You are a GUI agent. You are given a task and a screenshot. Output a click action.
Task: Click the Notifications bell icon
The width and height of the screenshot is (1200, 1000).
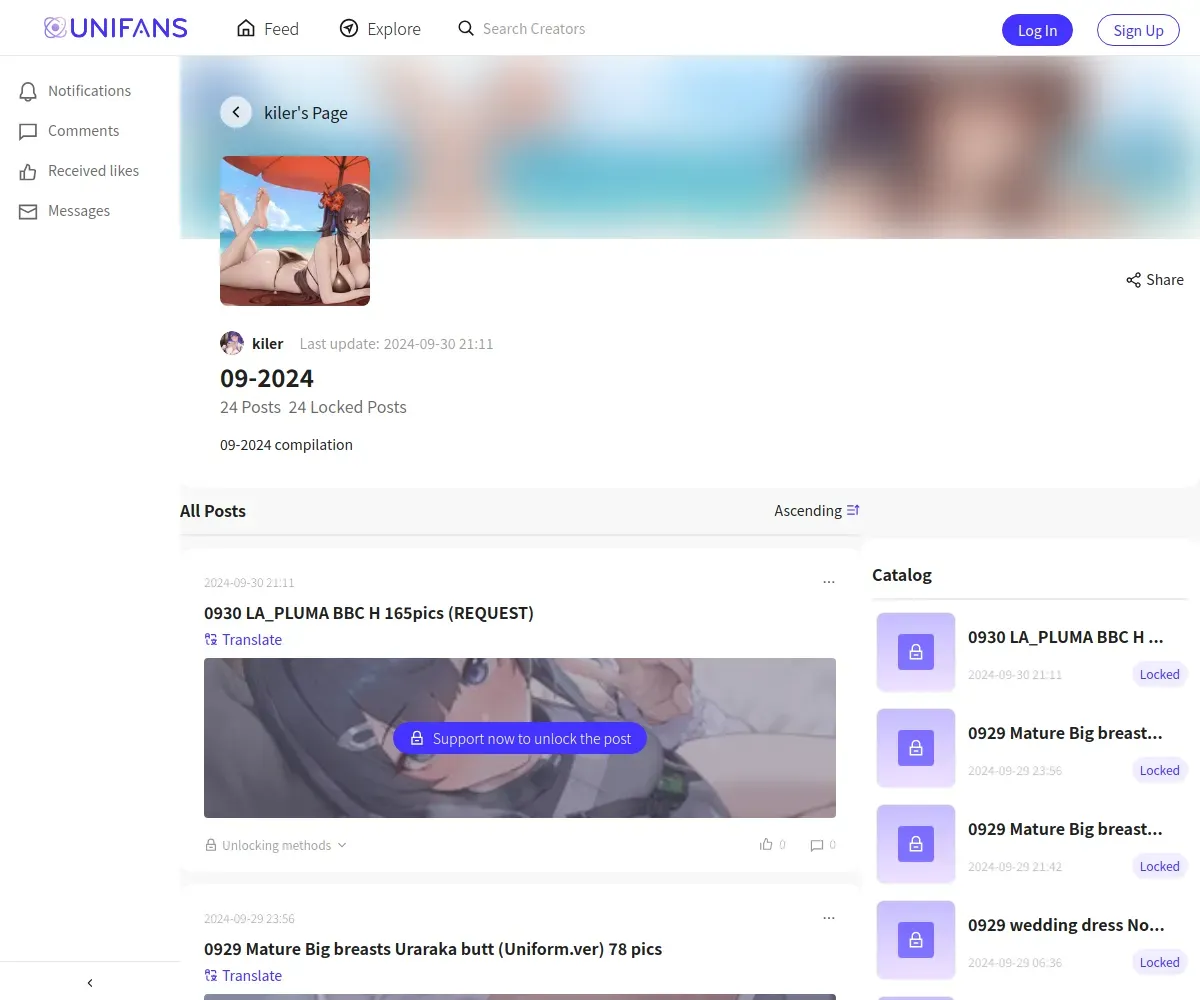pos(28,91)
